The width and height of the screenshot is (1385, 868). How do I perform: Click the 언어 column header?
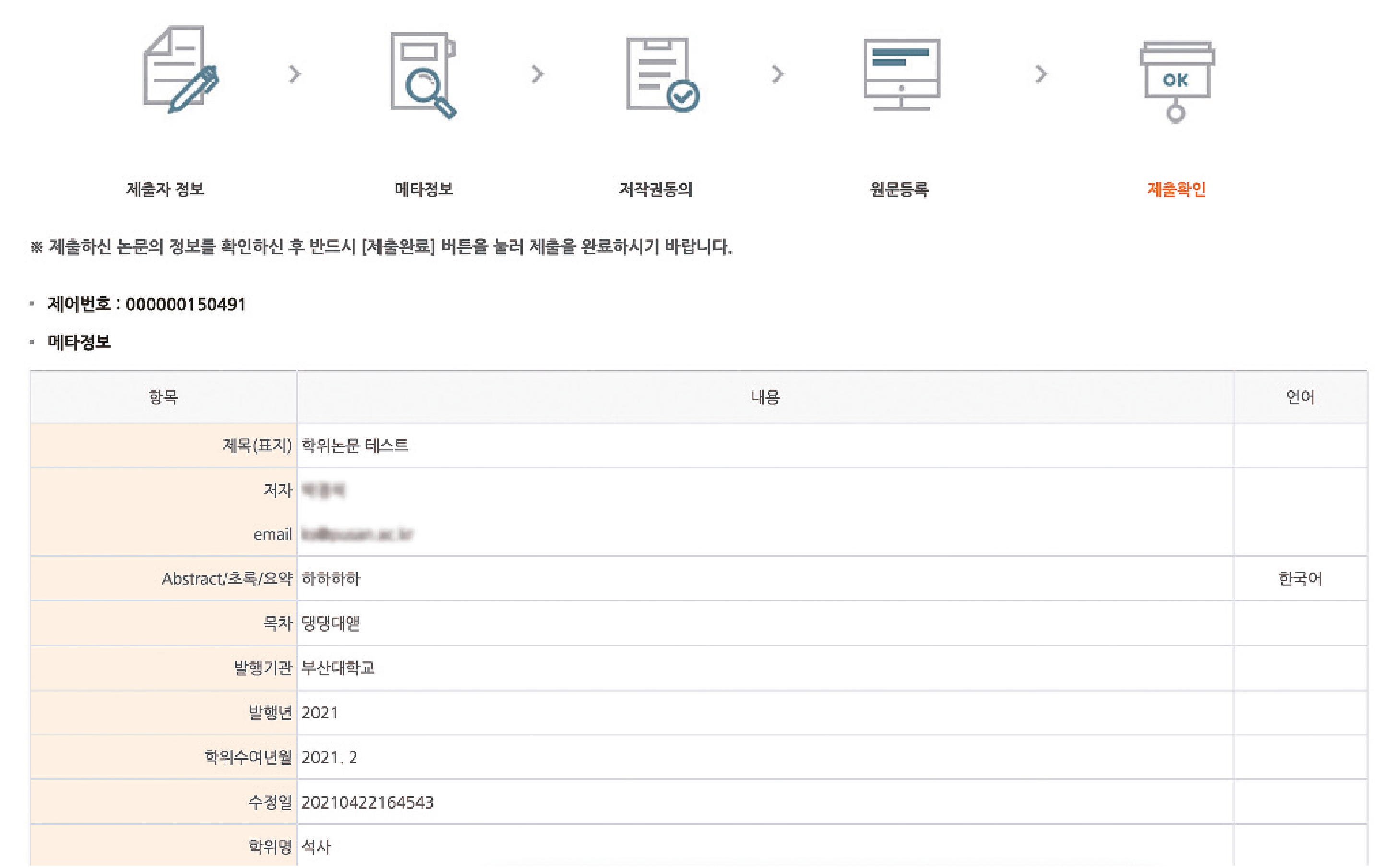1300,397
